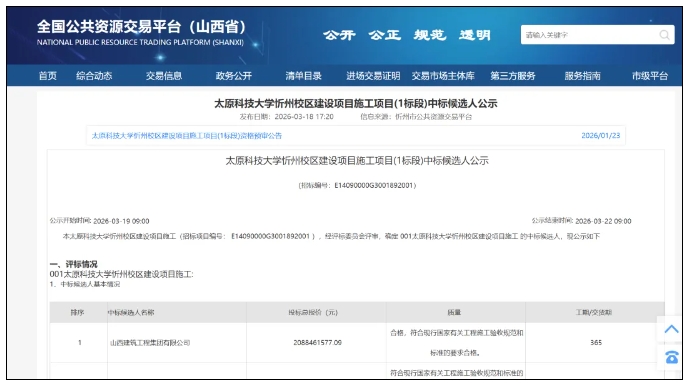The height and width of the screenshot is (383, 688).
Task: Click the bold page title 中标候选人公示
Action: pos(355,104)
